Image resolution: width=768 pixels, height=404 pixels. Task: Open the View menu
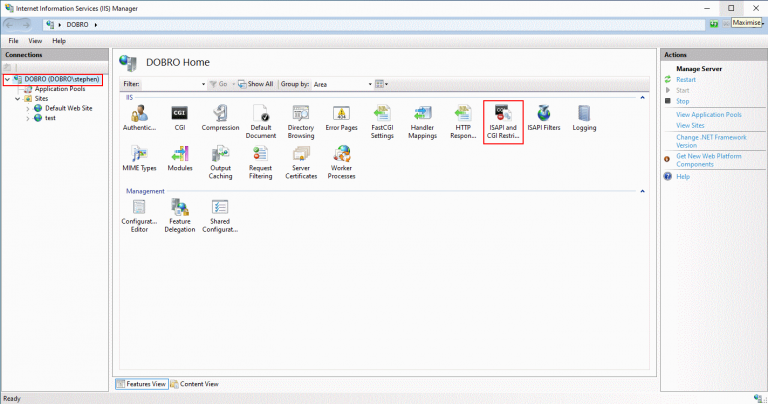pyautogui.click(x=35, y=41)
